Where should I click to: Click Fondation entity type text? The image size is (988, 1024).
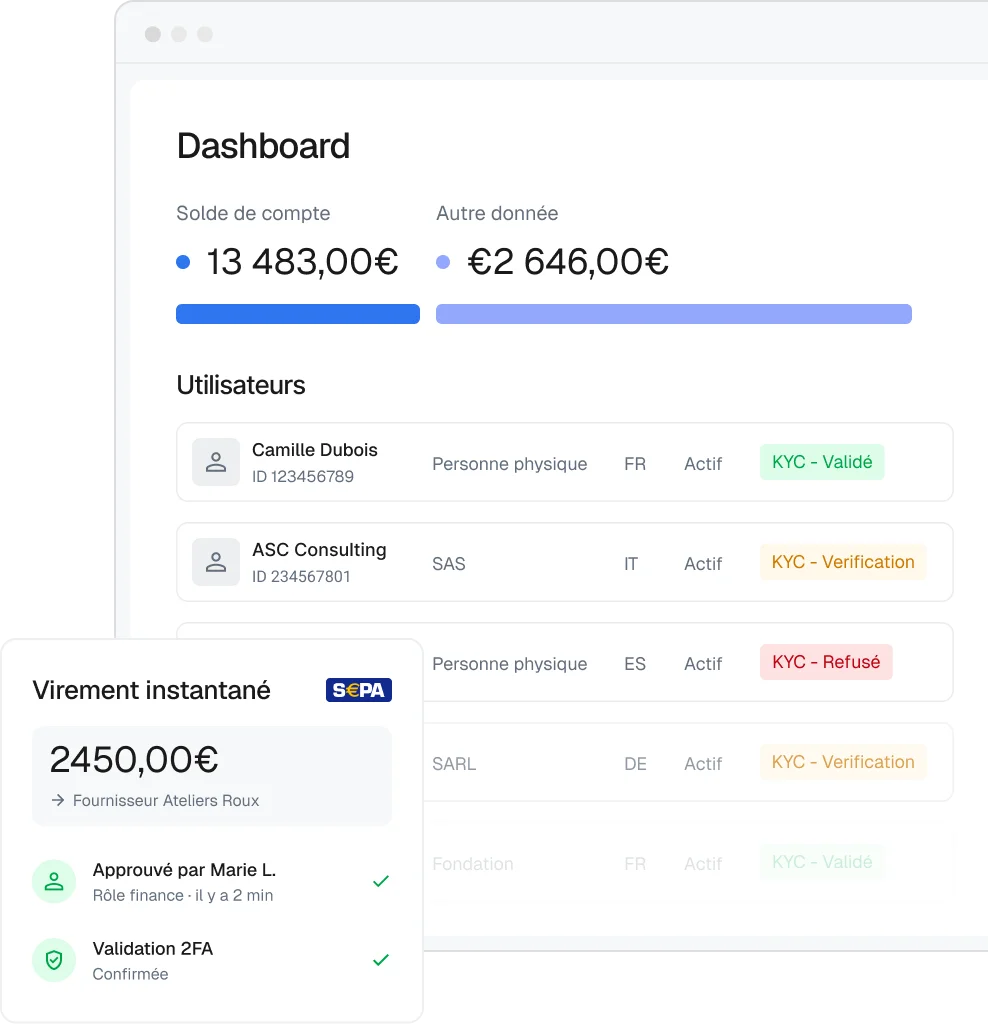[x=473, y=863]
